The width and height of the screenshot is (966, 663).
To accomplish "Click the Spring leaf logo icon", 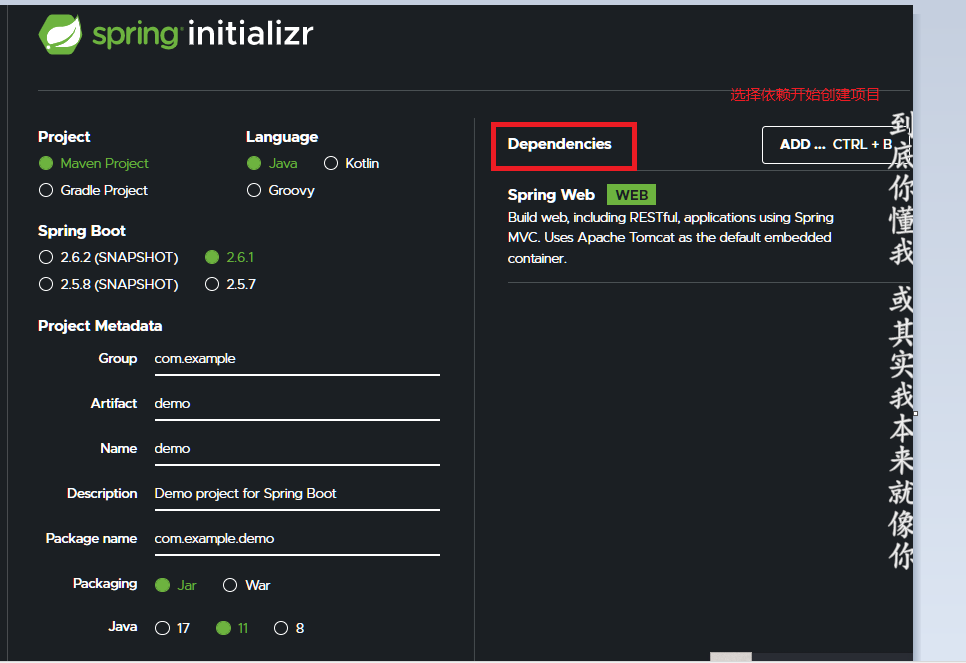I will (x=60, y=35).
